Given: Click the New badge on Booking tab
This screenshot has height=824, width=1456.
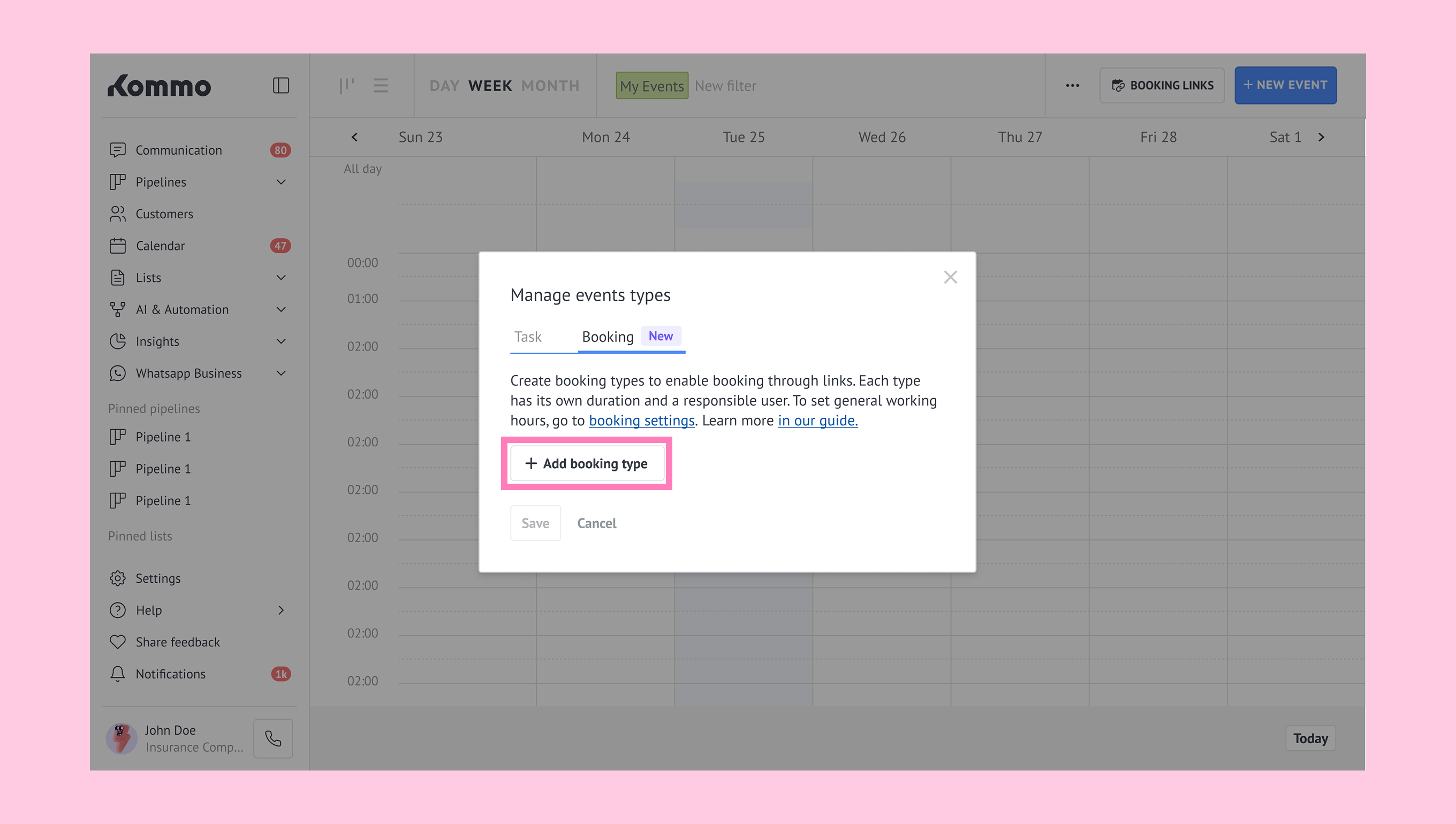Looking at the screenshot, I should [x=661, y=336].
